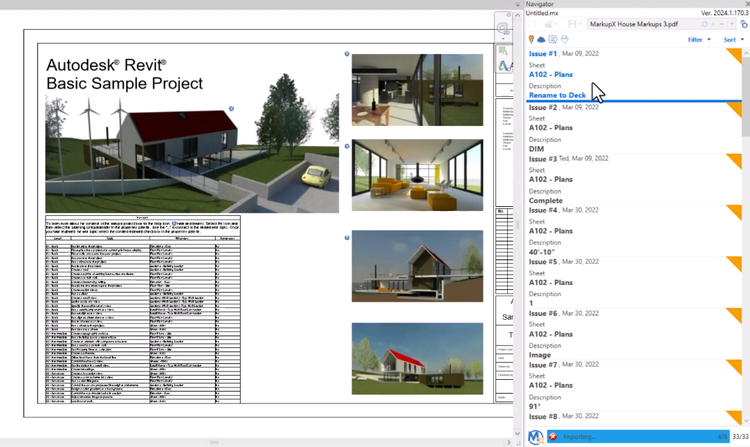This screenshot has height=447, width=750.
Task: Click the settings icon at Navigator top right
Action: pos(744,24)
